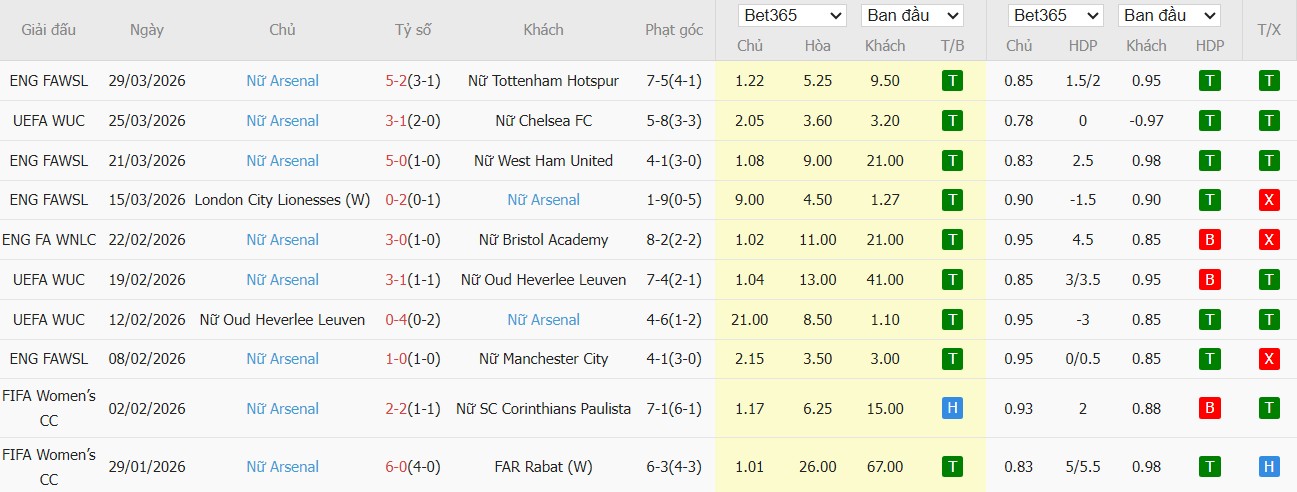
Task: Click Nữ Arsenal away link versus London City Lionesses
Action: tap(543, 200)
